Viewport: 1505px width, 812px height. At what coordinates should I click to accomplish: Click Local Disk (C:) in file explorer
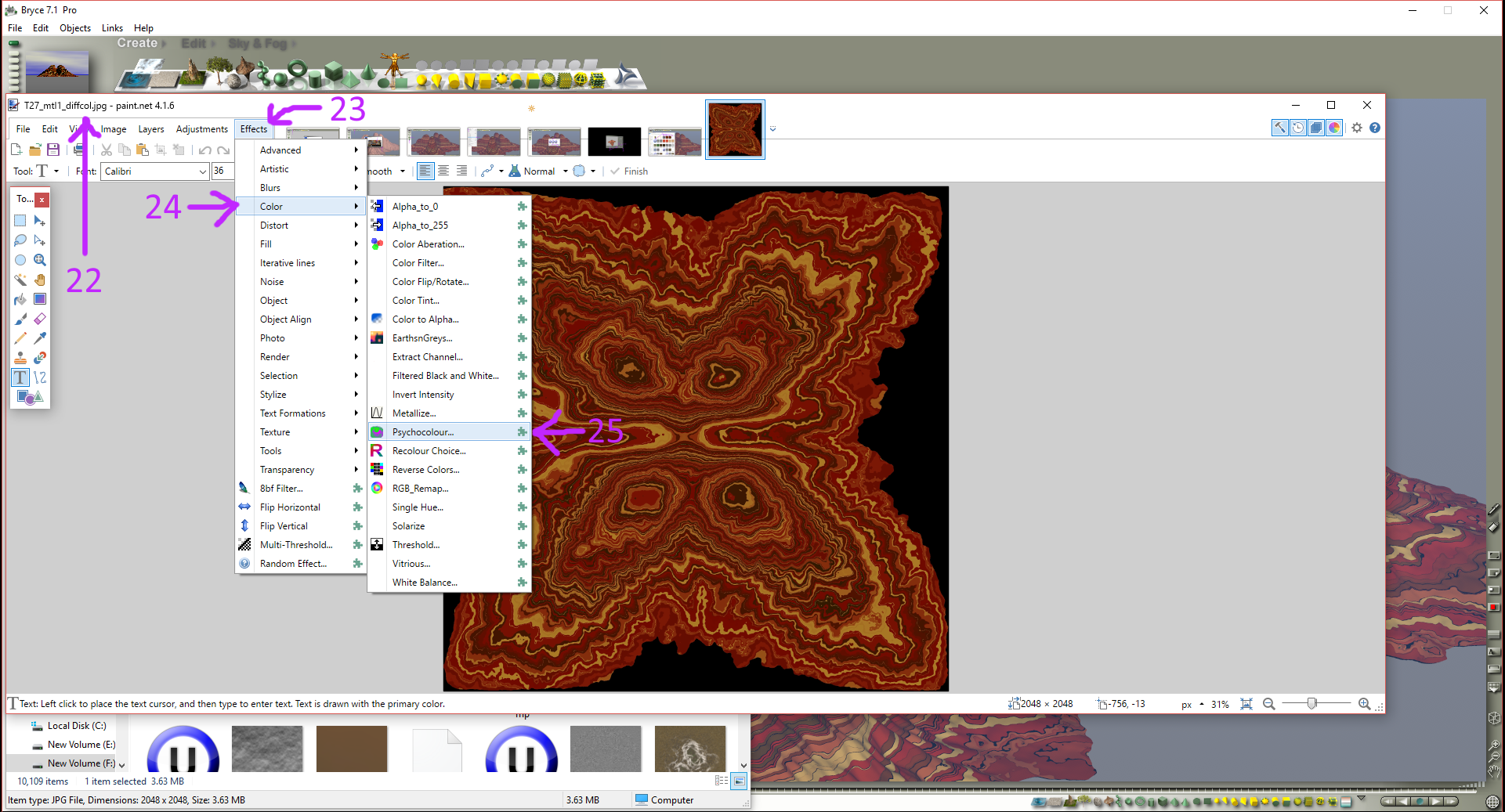[x=77, y=726]
